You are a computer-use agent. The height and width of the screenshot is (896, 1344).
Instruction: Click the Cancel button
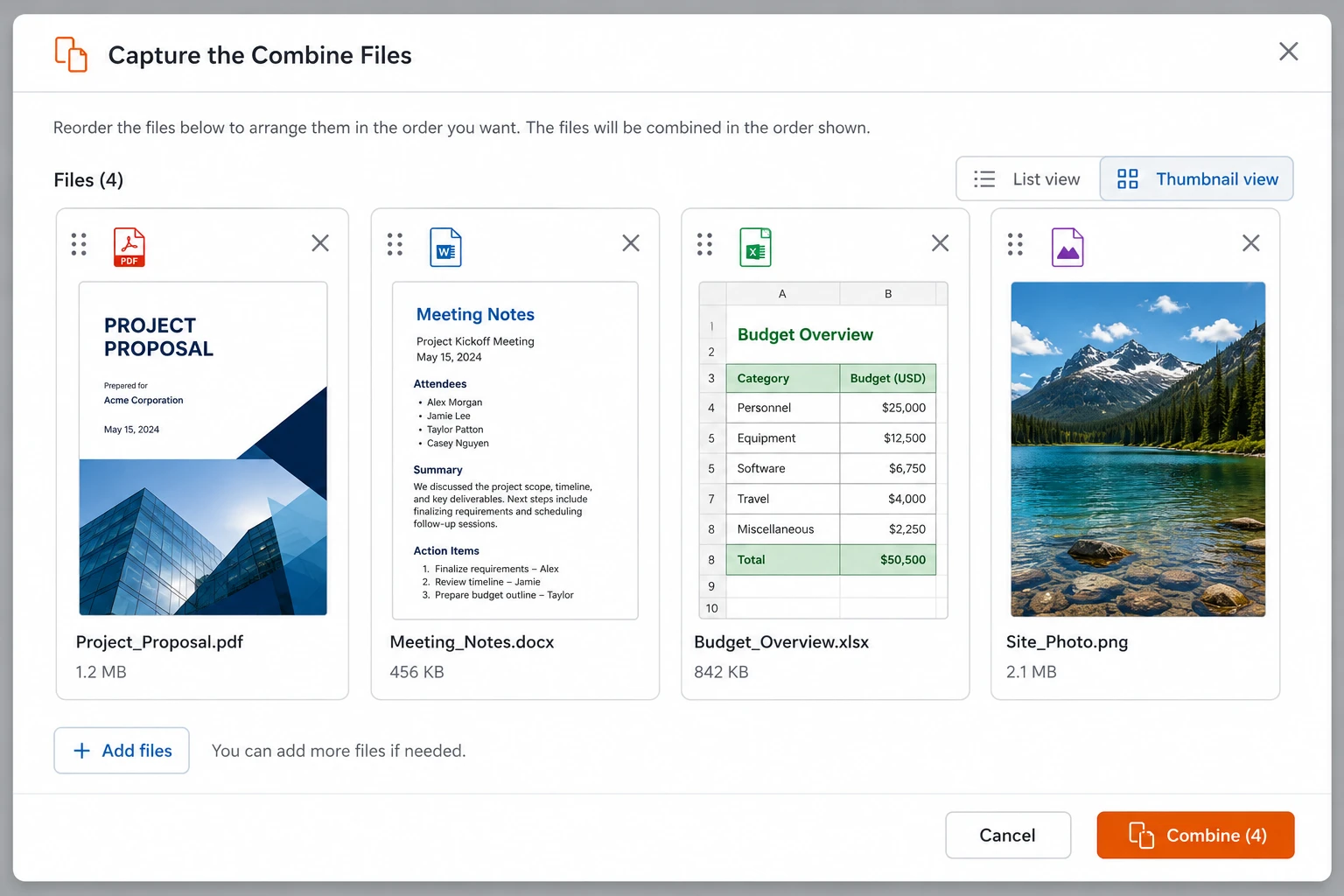(x=1008, y=836)
